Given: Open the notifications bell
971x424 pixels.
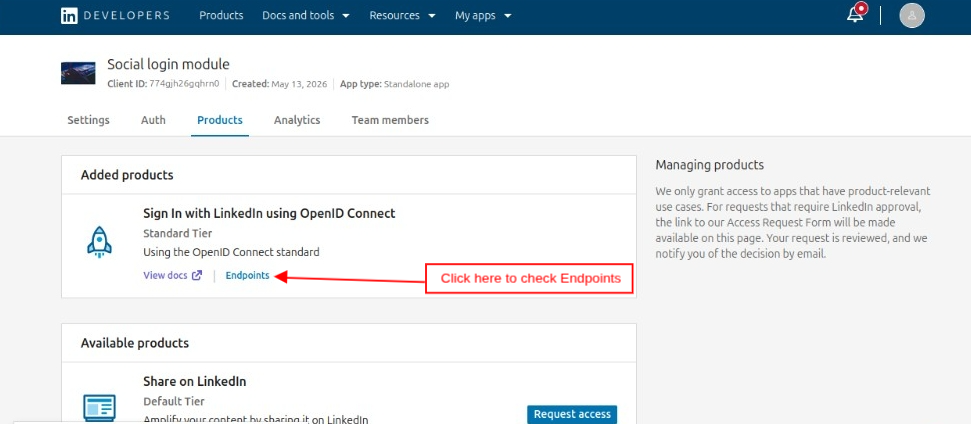Looking at the screenshot, I should tap(856, 14).
